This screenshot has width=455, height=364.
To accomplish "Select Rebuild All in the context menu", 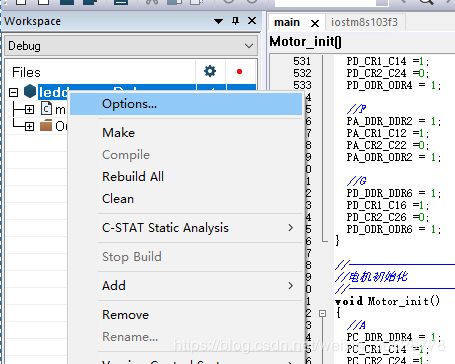I will click(133, 177).
